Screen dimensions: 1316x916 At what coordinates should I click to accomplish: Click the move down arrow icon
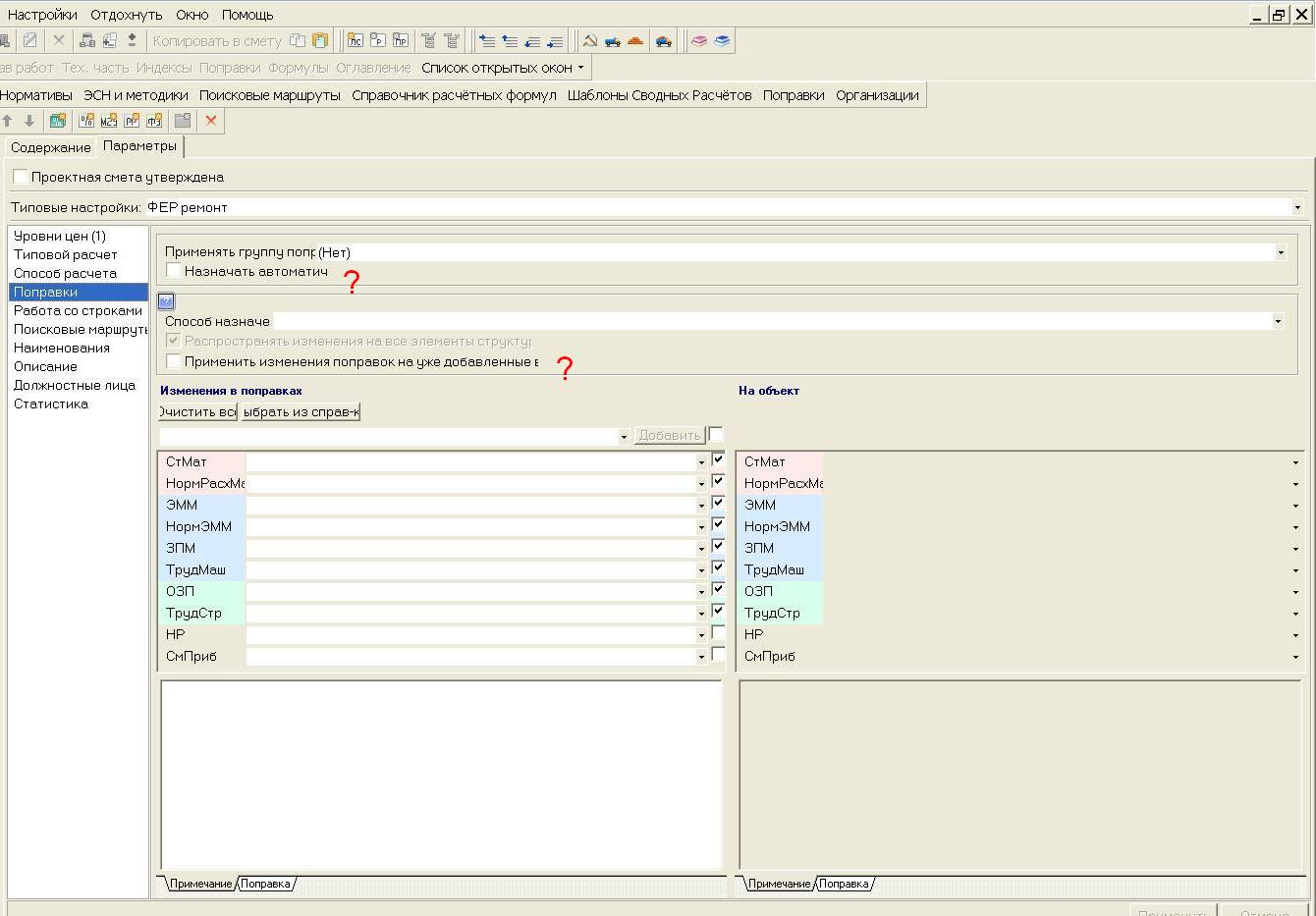tap(29, 121)
